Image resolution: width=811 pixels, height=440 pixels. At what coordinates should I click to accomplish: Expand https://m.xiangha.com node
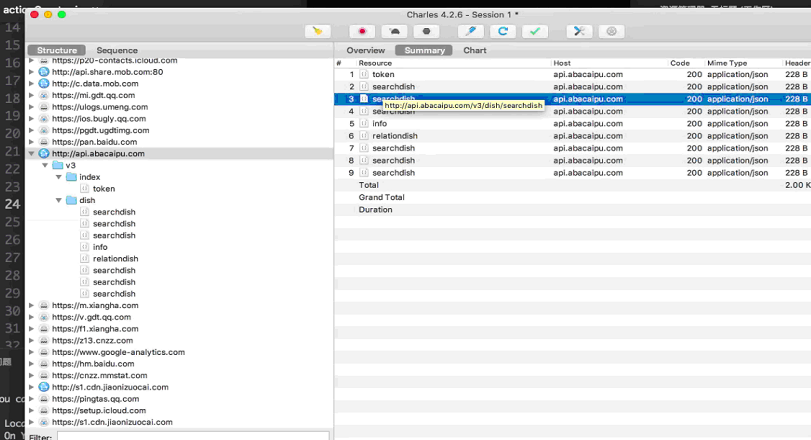coord(32,306)
